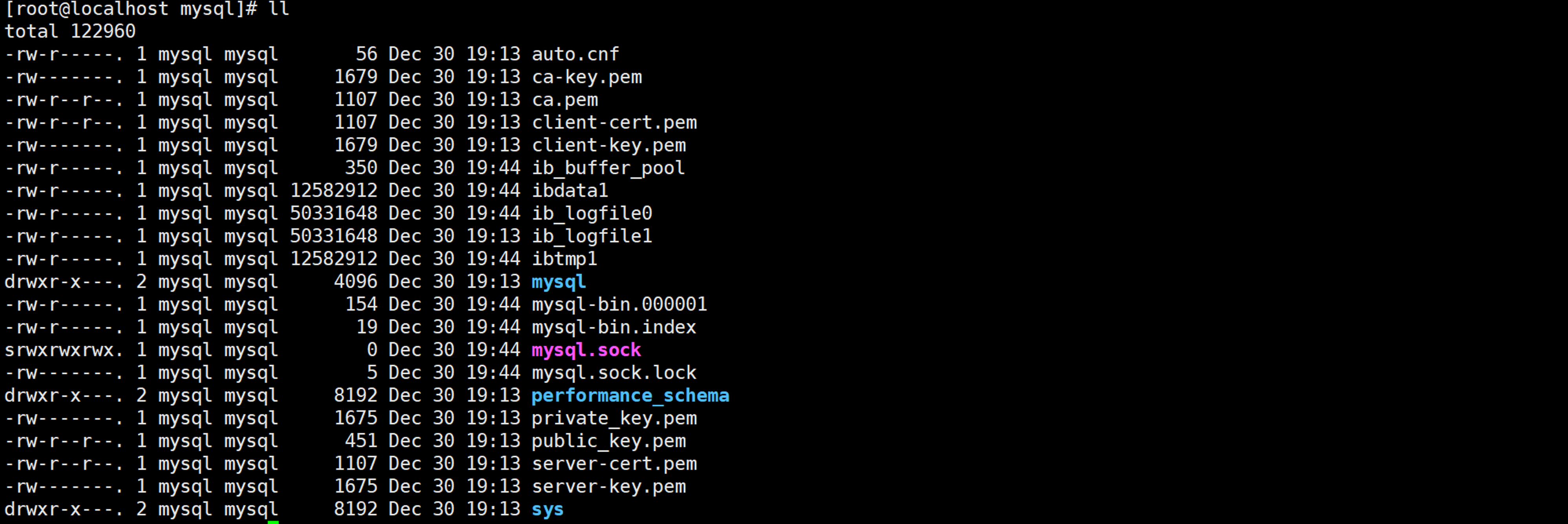This screenshot has width=1568, height=524.
Task: Click the ib_logfile0 filename
Action: (592, 214)
